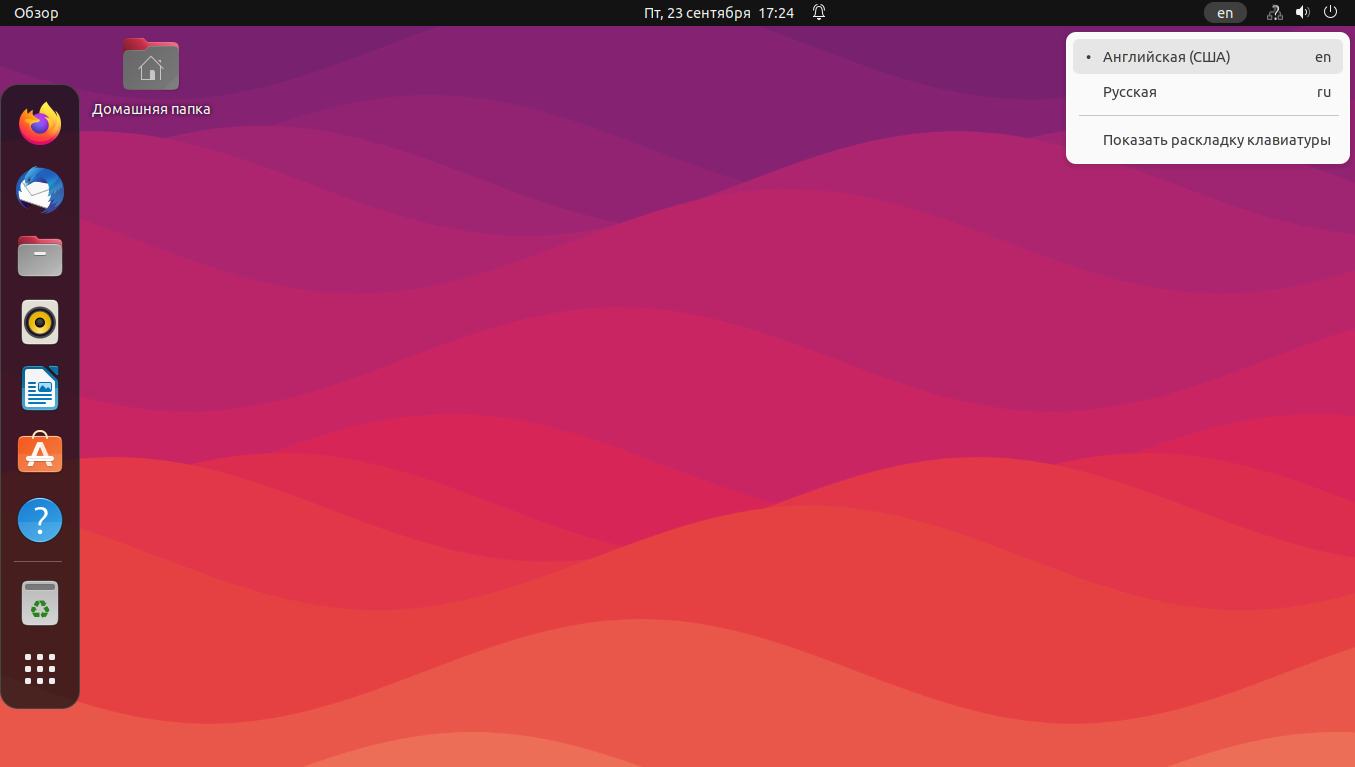The height and width of the screenshot is (767, 1355).
Task: Launch Thunderbird mail client
Action: coord(39,190)
